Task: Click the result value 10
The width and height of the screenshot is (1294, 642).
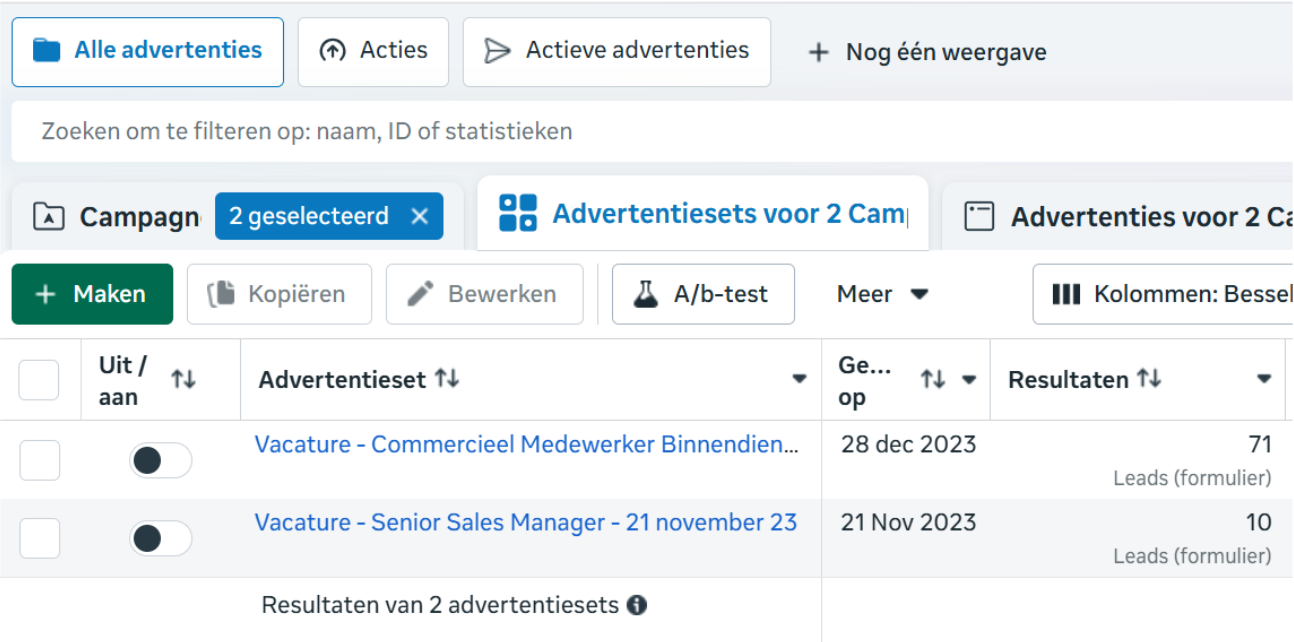Action: click(1259, 522)
